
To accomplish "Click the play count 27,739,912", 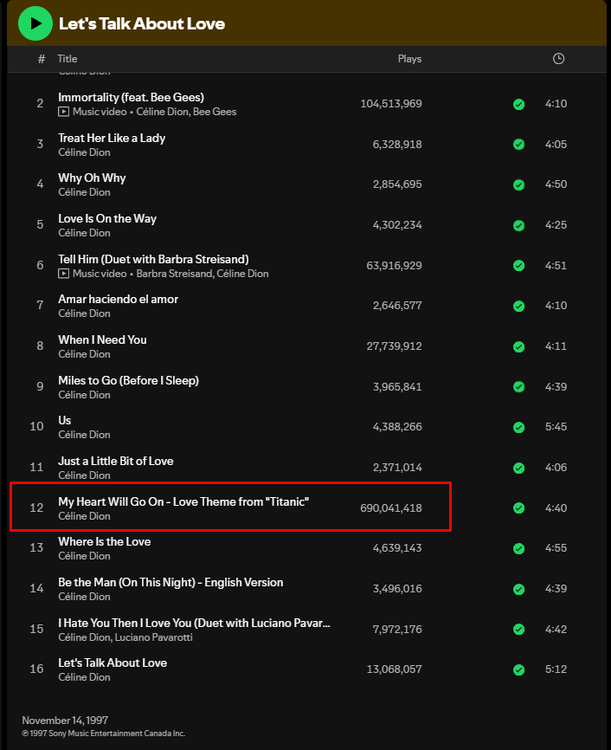I will (x=394, y=346).
